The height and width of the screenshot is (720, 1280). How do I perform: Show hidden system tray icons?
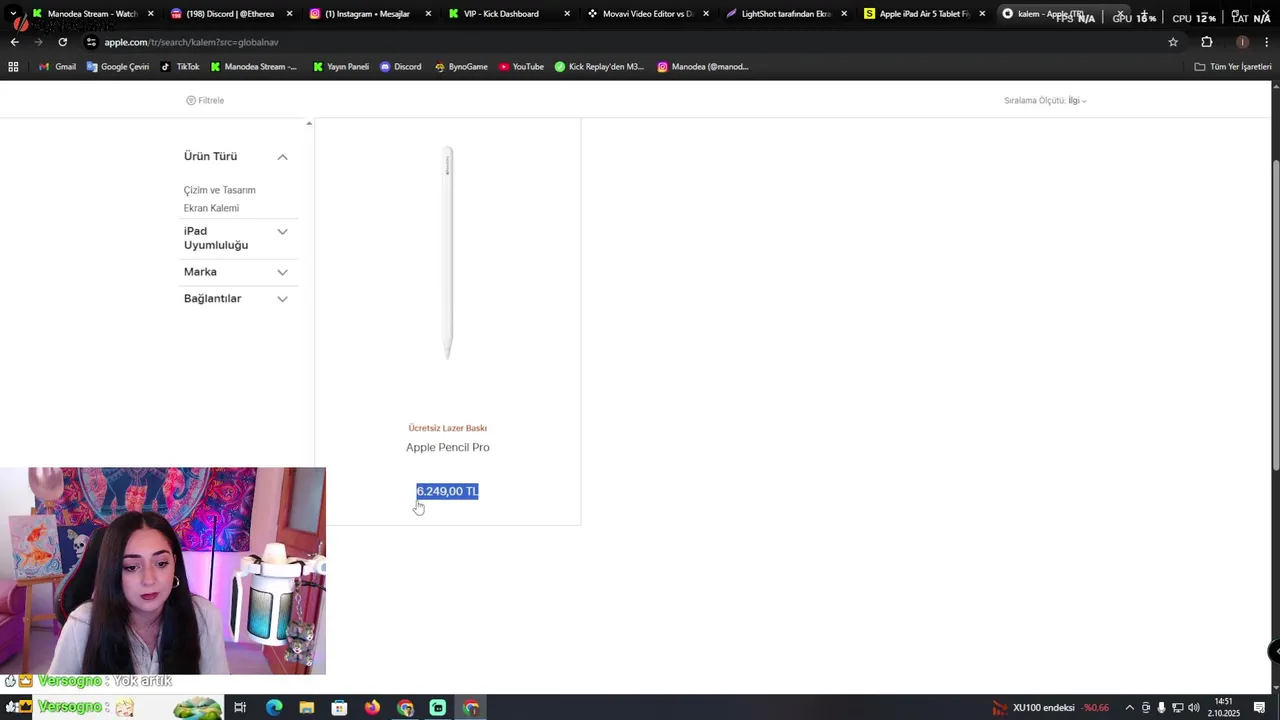(1129, 708)
